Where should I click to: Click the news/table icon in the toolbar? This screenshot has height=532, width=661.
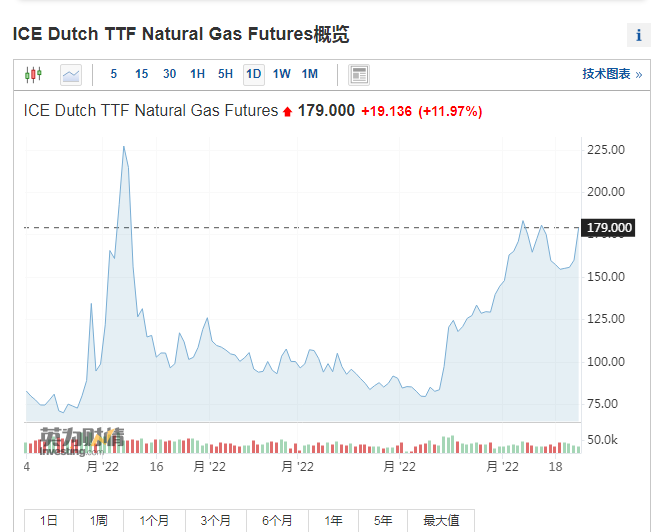359,74
